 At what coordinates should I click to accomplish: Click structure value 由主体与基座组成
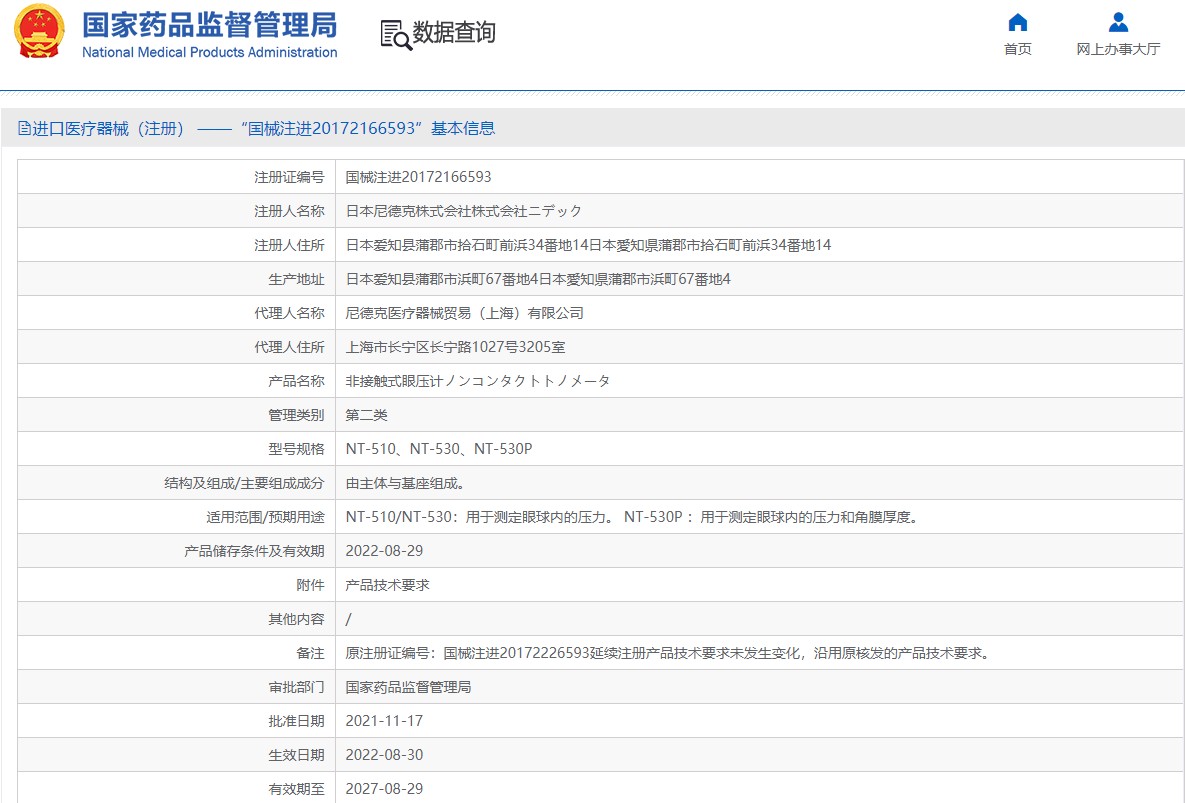405,483
